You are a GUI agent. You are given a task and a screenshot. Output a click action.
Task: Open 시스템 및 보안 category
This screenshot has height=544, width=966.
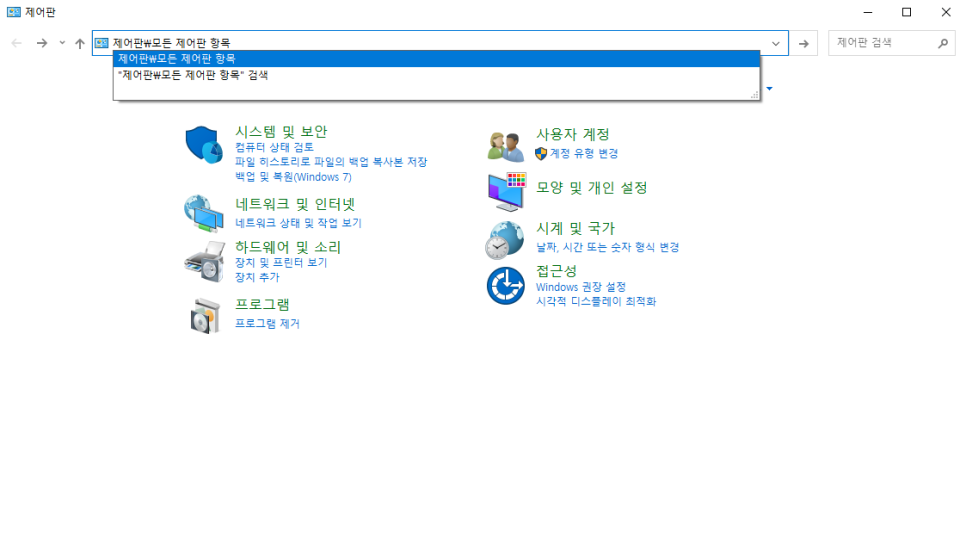pyautogui.click(x=281, y=131)
